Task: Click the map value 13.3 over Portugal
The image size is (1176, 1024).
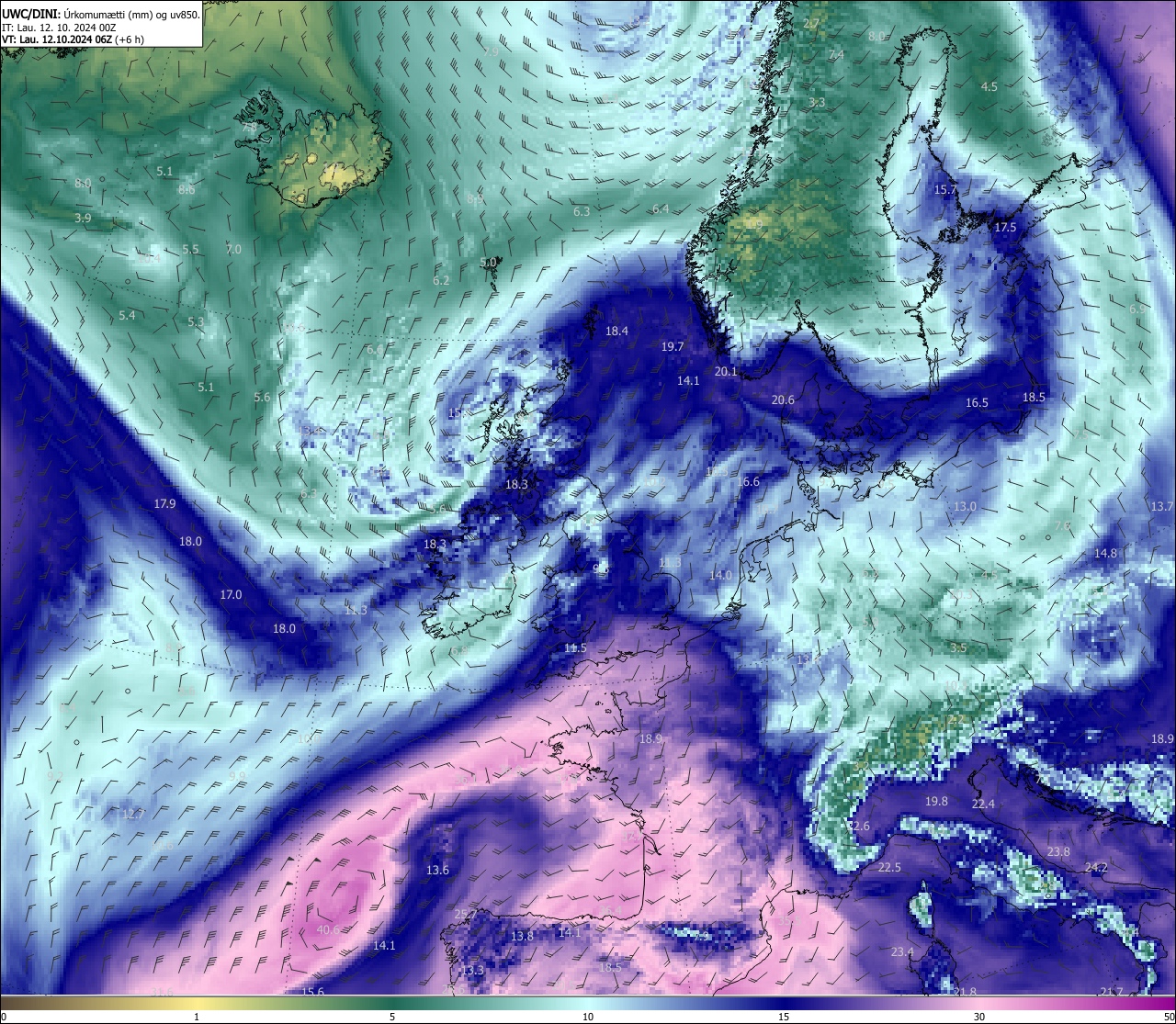Action: point(472,970)
